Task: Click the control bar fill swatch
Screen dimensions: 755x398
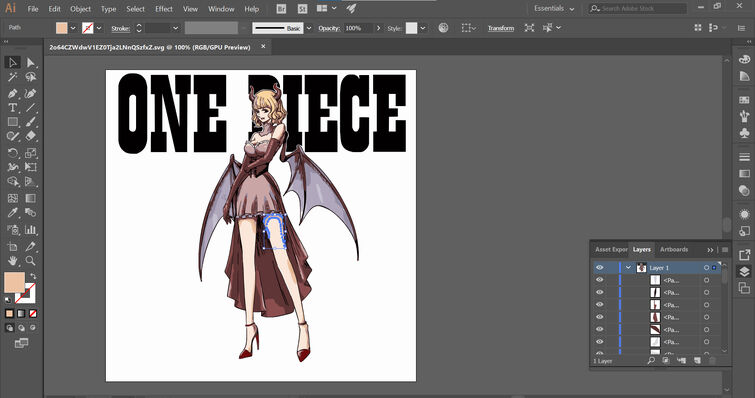Action: 62,28
